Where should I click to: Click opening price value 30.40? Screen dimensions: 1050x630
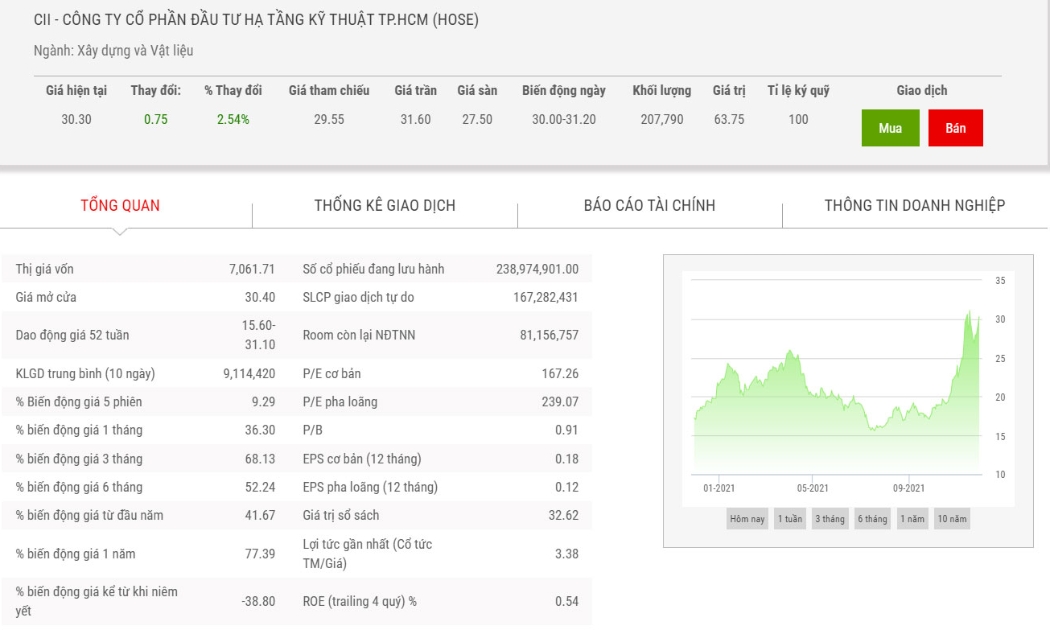pyautogui.click(x=260, y=297)
